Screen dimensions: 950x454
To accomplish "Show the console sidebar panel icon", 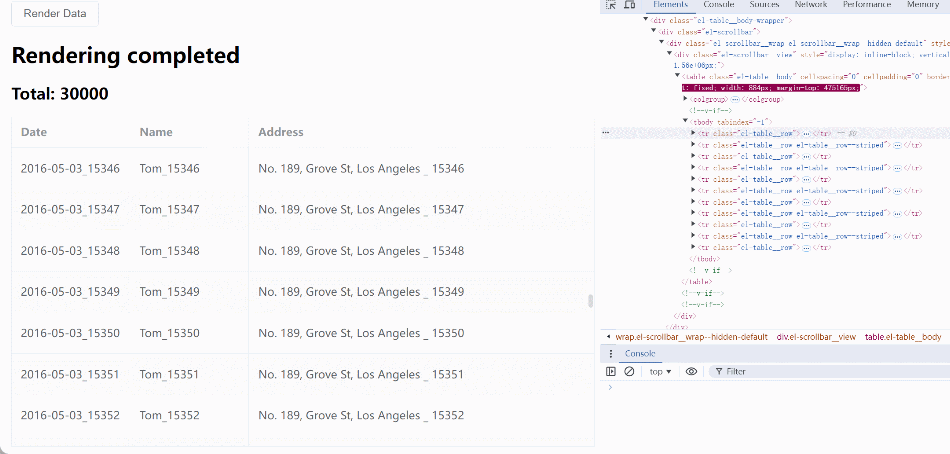I will [611, 372].
